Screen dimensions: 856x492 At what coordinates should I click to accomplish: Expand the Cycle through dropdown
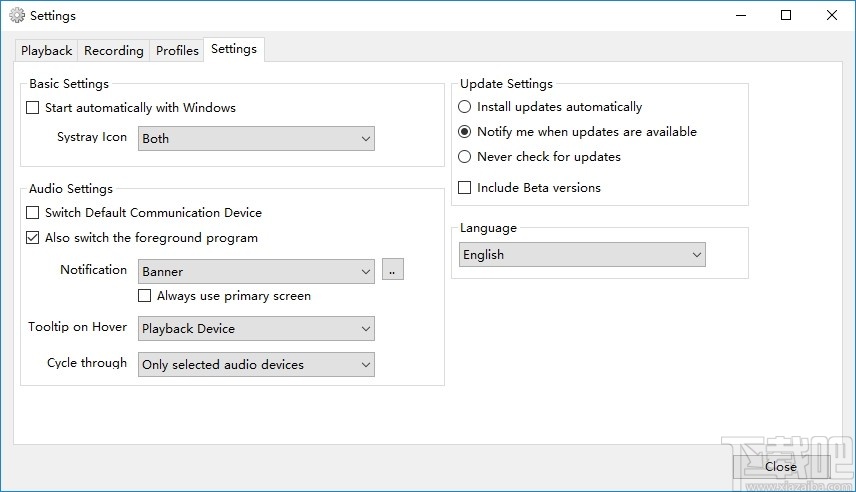coord(256,365)
